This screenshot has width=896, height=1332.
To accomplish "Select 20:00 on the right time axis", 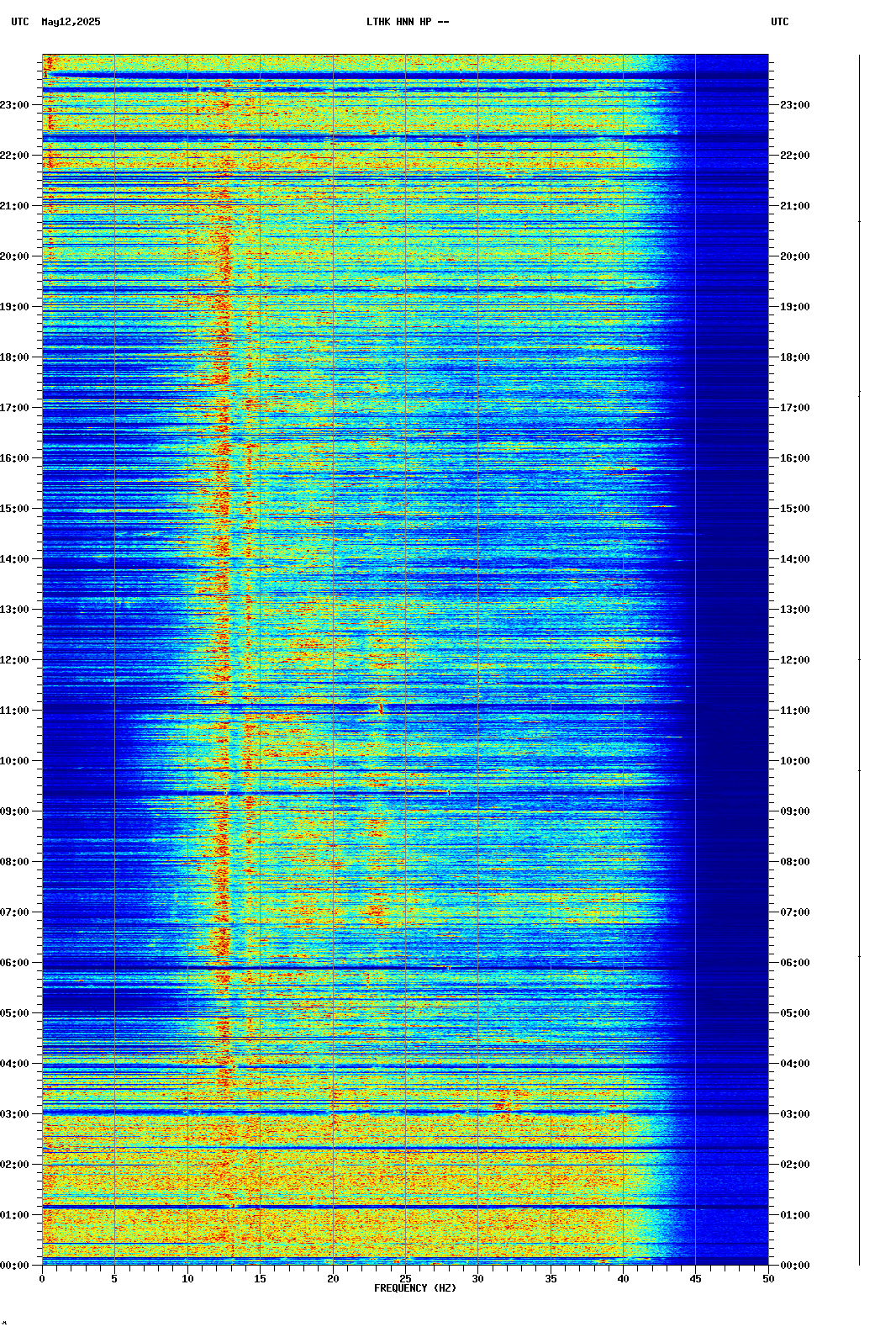I will 795,256.
